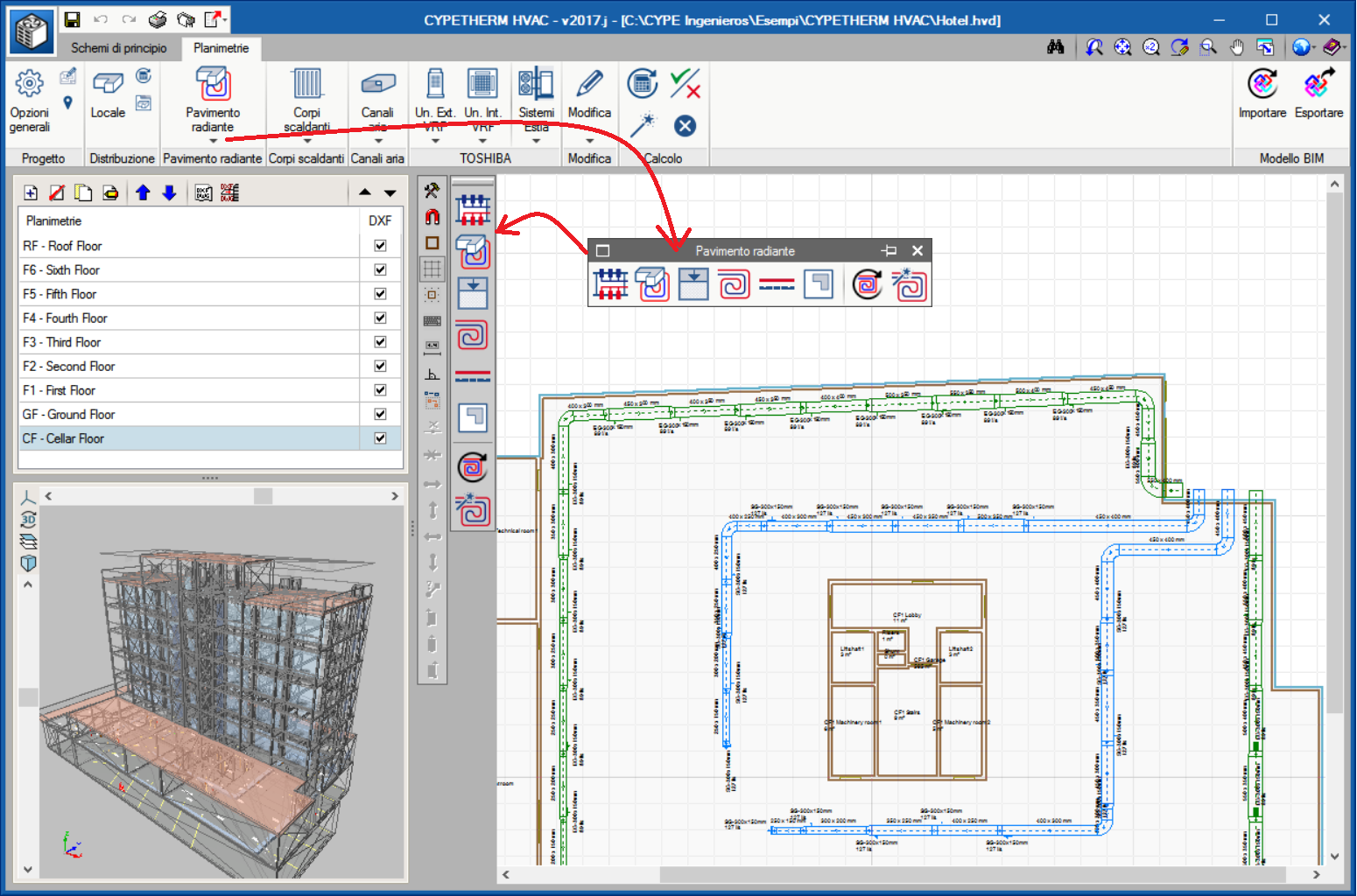The width and height of the screenshot is (1357, 896).
Task: Click the blue circle X icon in Calcolo
Action: (x=685, y=126)
